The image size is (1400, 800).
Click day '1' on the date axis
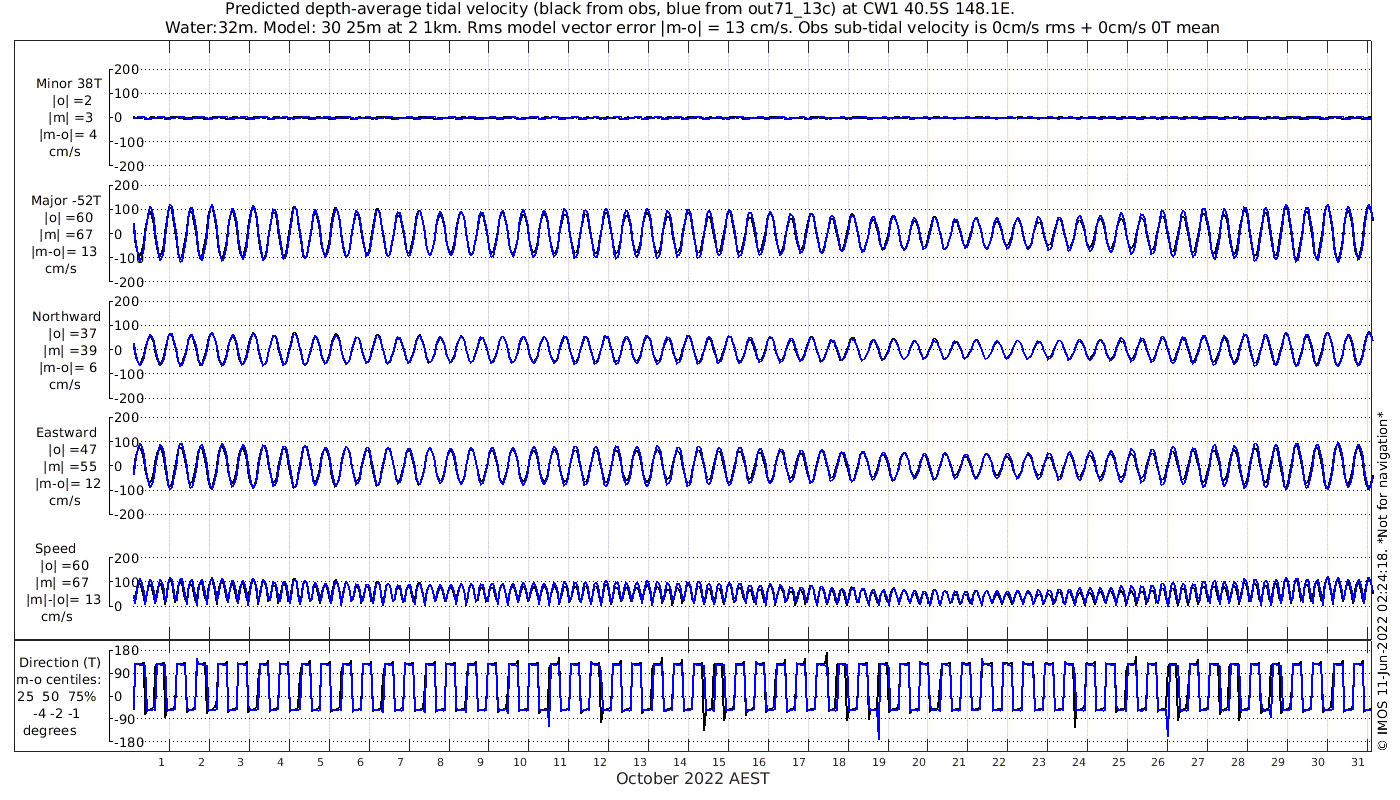coord(161,761)
